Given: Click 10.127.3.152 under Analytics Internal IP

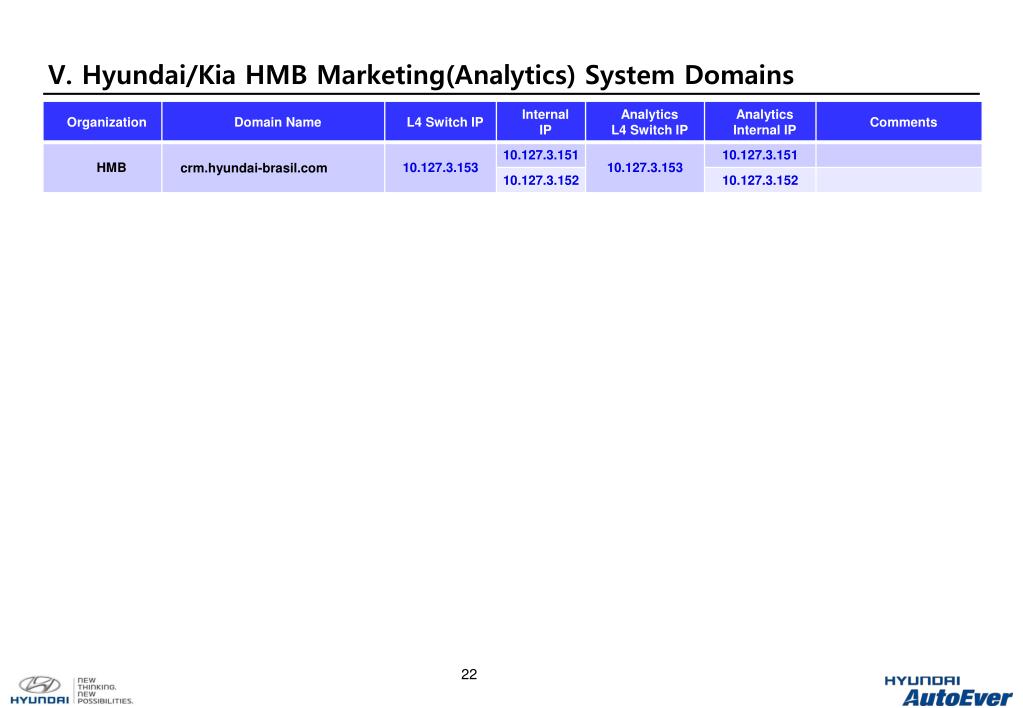Looking at the screenshot, I should (760, 180).
